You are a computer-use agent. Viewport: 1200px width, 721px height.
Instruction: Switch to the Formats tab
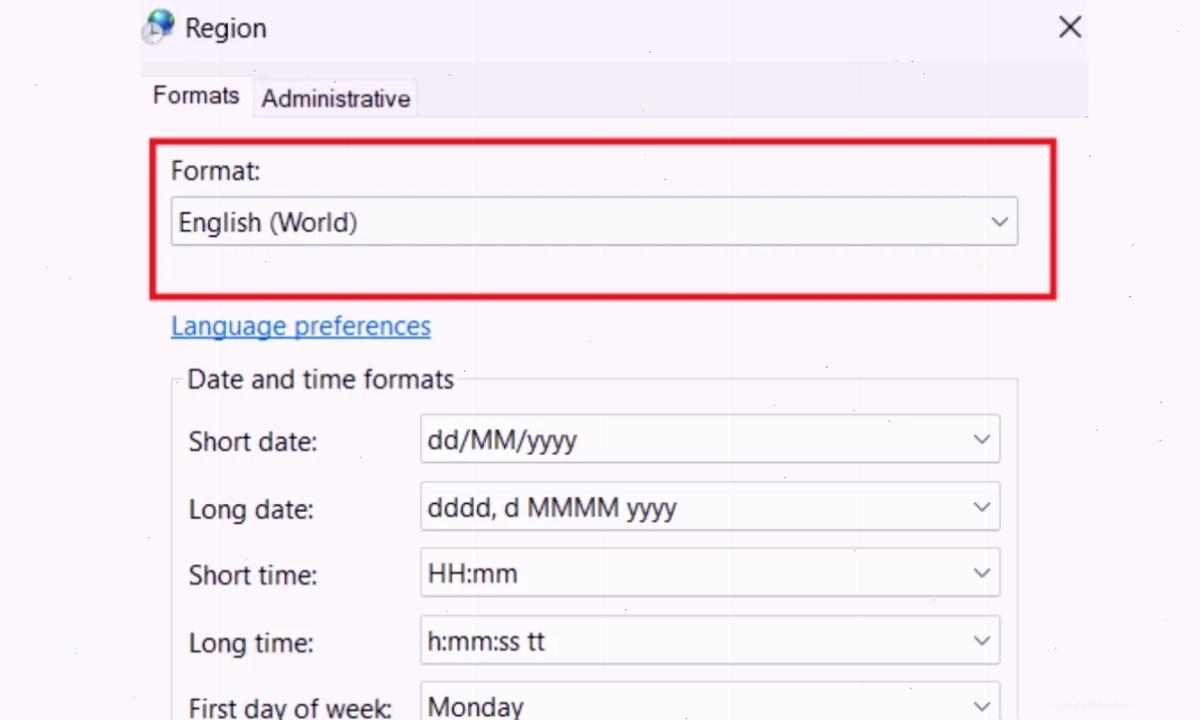[x=196, y=96]
